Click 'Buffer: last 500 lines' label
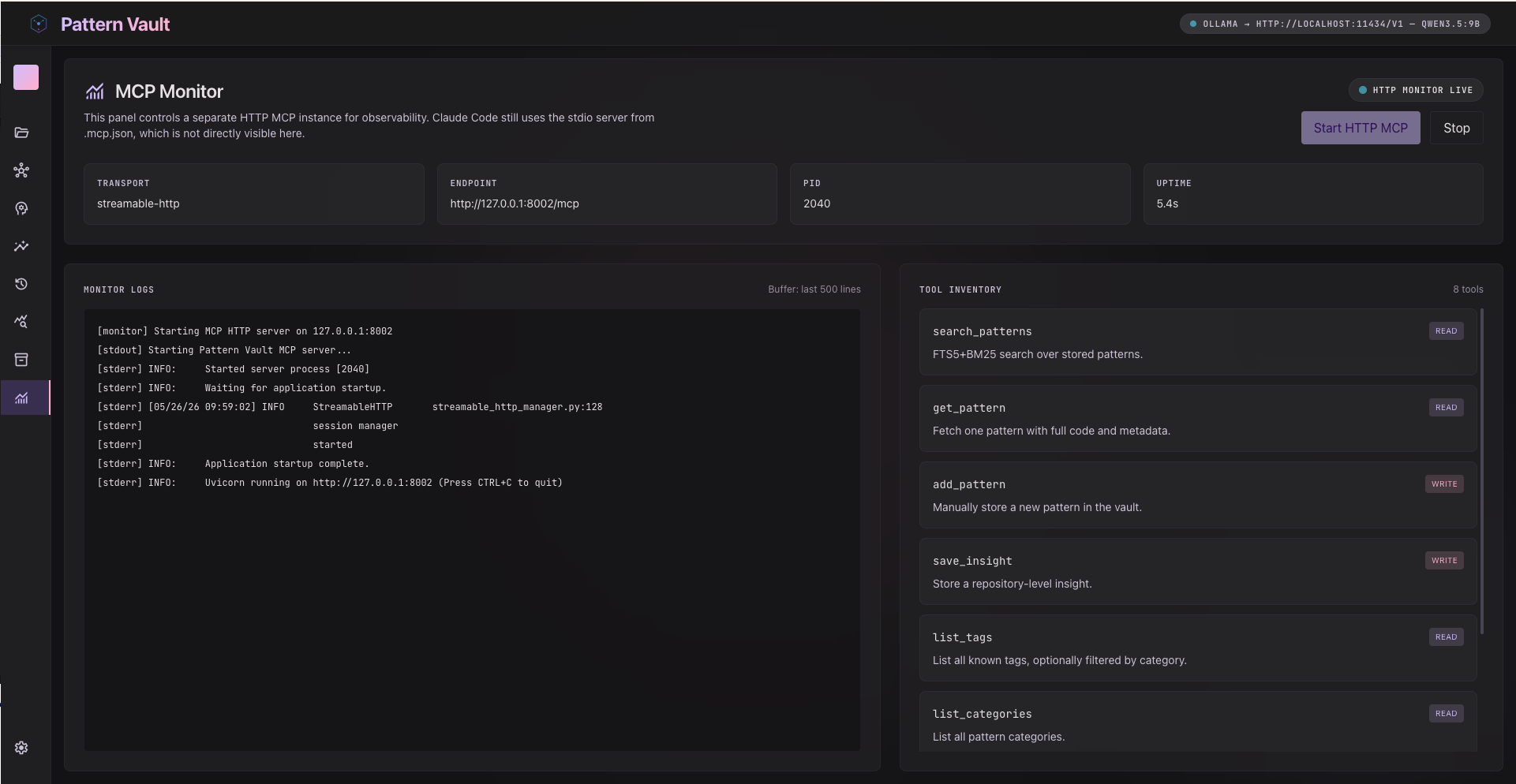This screenshot has height=784, width=1516. click(x=814, y=289)
